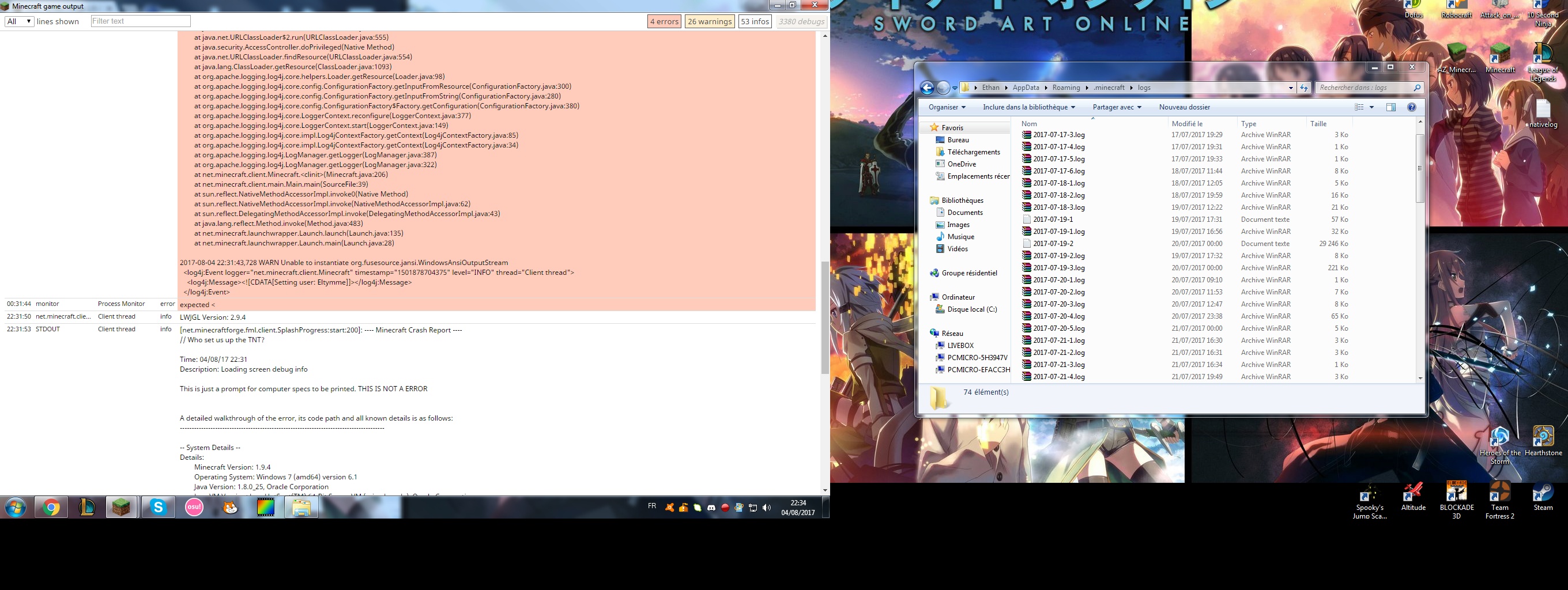Select 'Musique' library in the sidebar
This screenshot has height=590, width=1568.
click(x=960, y=237)
